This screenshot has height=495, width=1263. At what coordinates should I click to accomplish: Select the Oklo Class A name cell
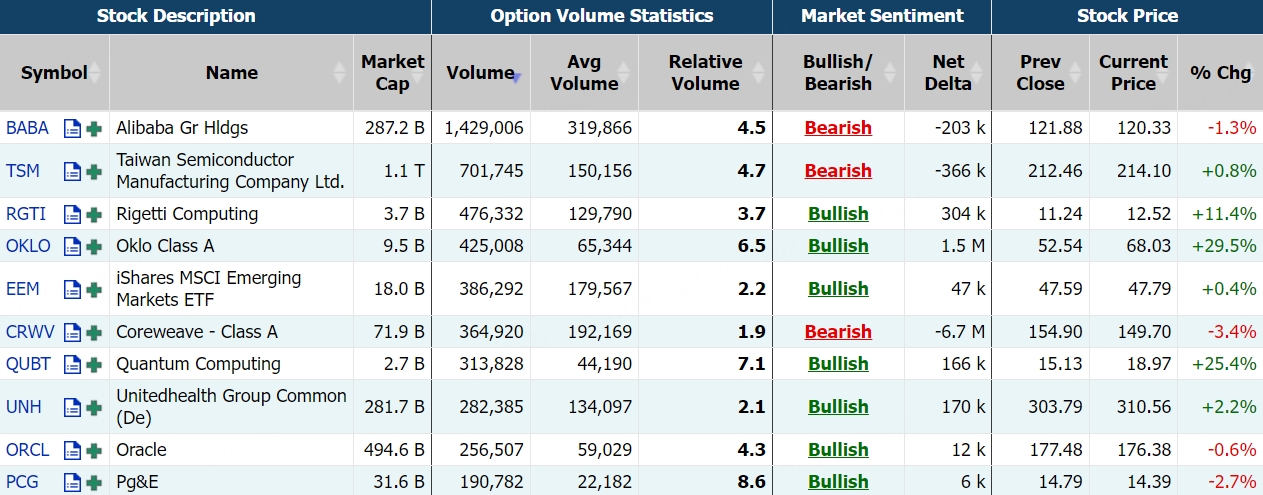point(231,246)
